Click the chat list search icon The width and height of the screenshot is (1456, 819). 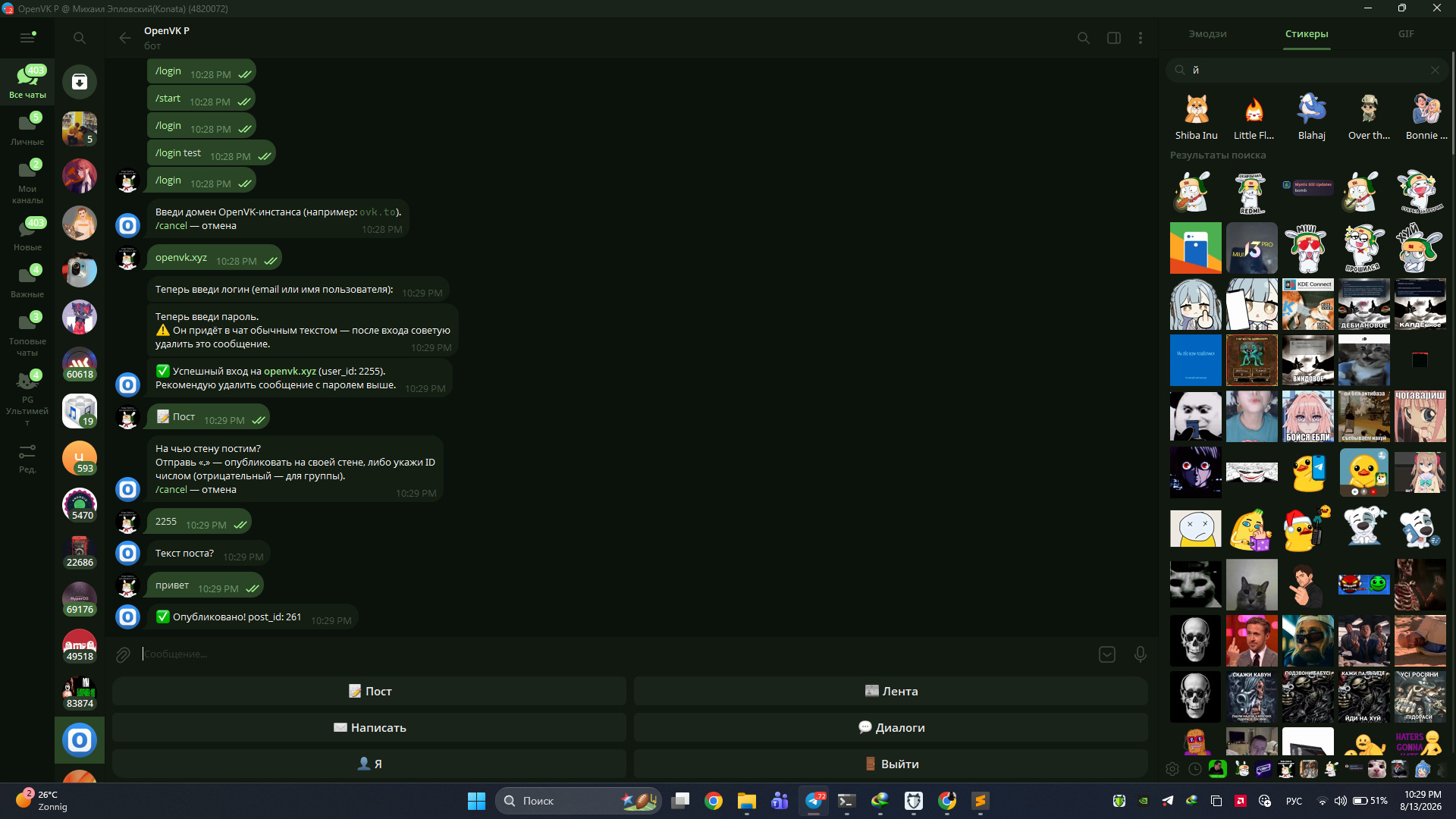80,38
